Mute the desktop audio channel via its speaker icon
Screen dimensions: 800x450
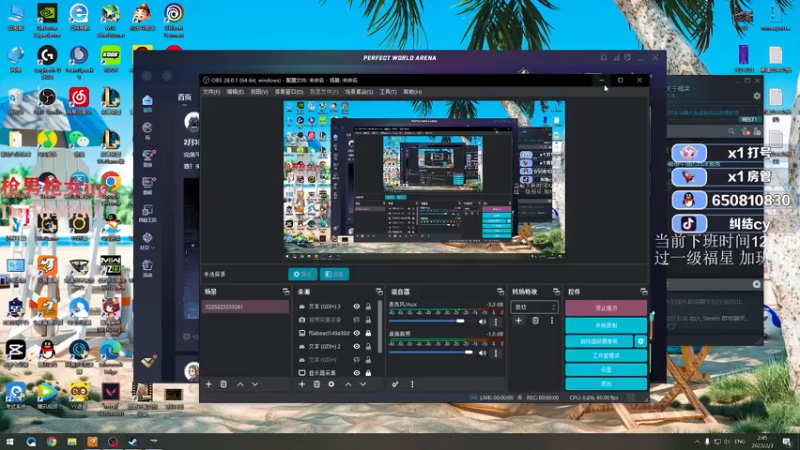[x=482, y=353]
